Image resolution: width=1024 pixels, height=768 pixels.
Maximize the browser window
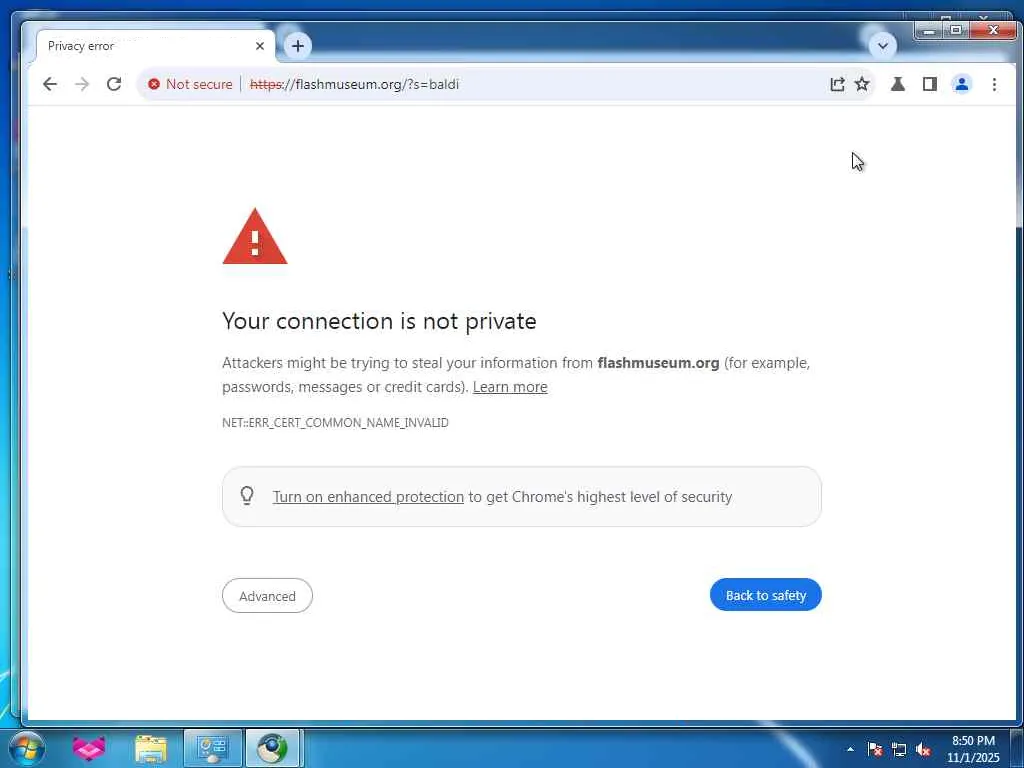pyautogui.click(x=955, y=30)
